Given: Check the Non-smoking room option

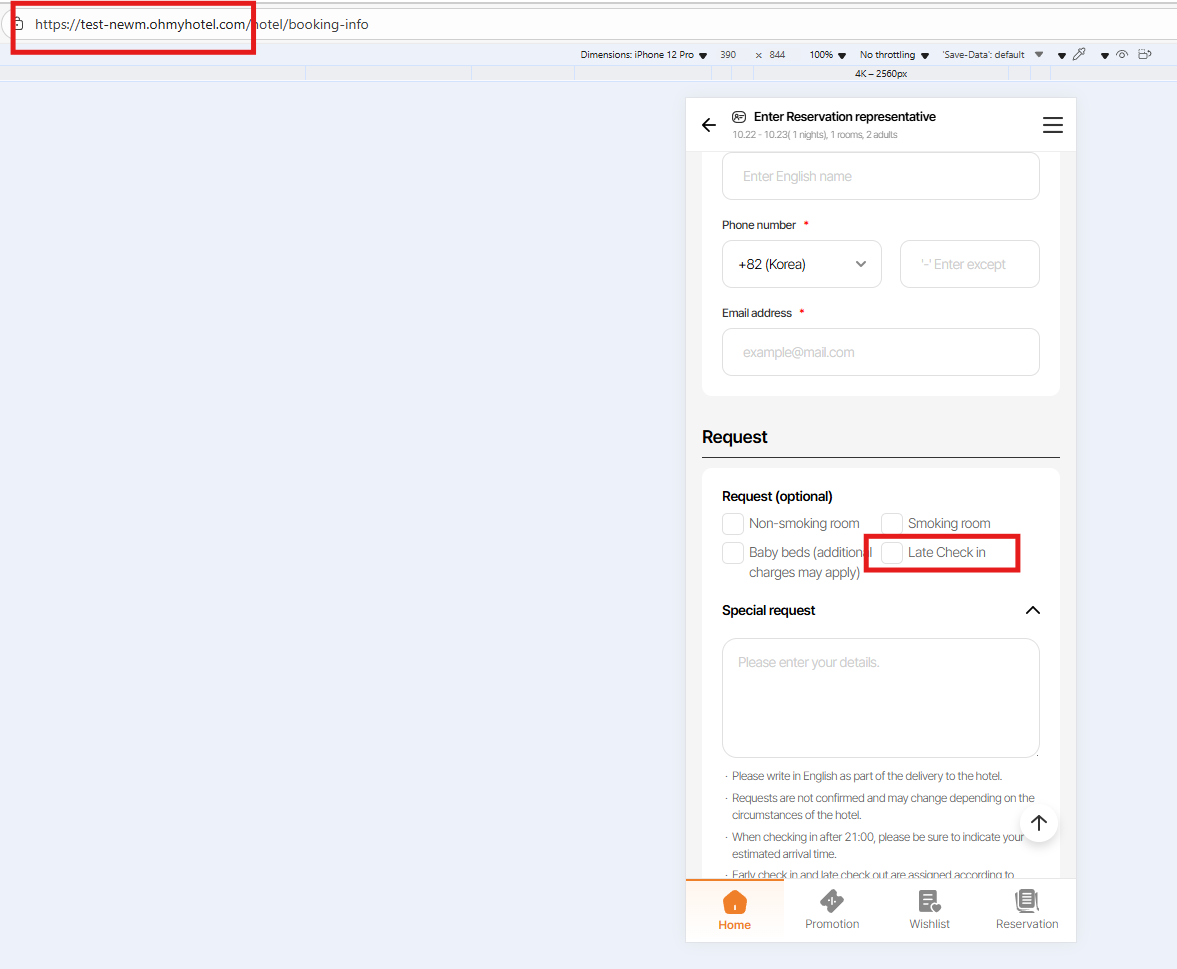Looking at the screenshot, I should (733, 523).
